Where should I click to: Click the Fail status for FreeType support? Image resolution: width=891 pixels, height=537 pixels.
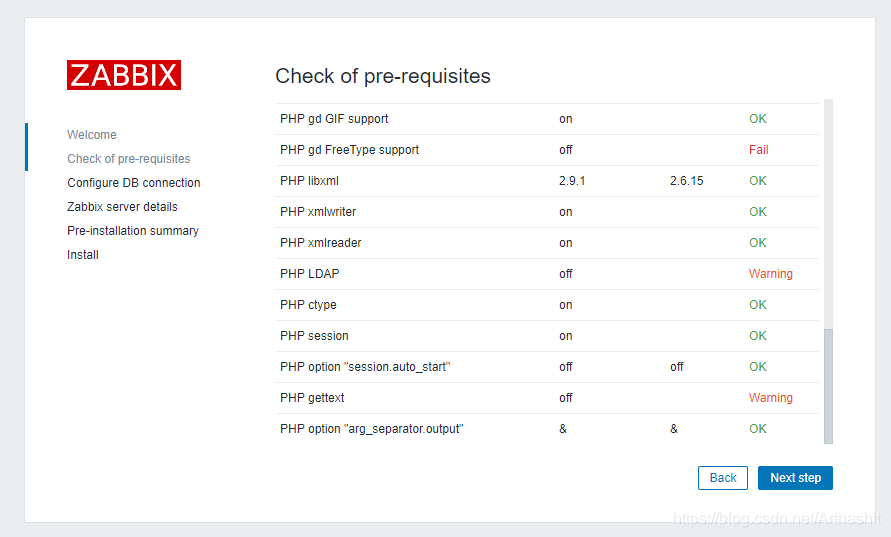(x=759, y=150)
